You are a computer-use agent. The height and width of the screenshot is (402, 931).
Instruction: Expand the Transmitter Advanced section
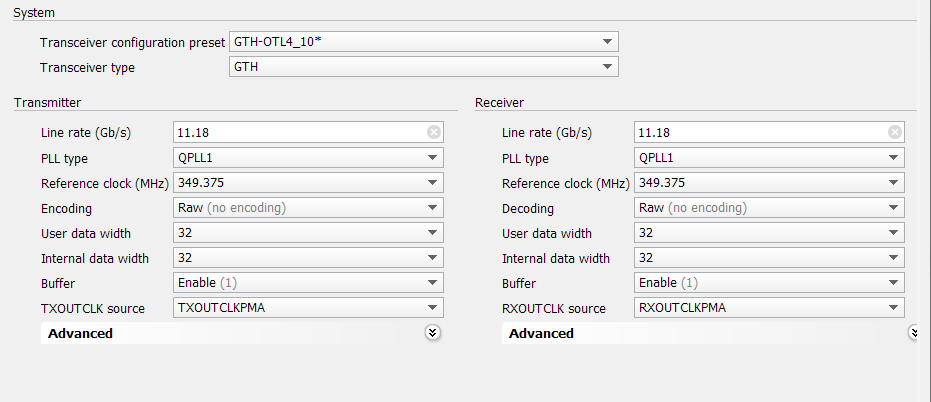[x=433, y=333]
